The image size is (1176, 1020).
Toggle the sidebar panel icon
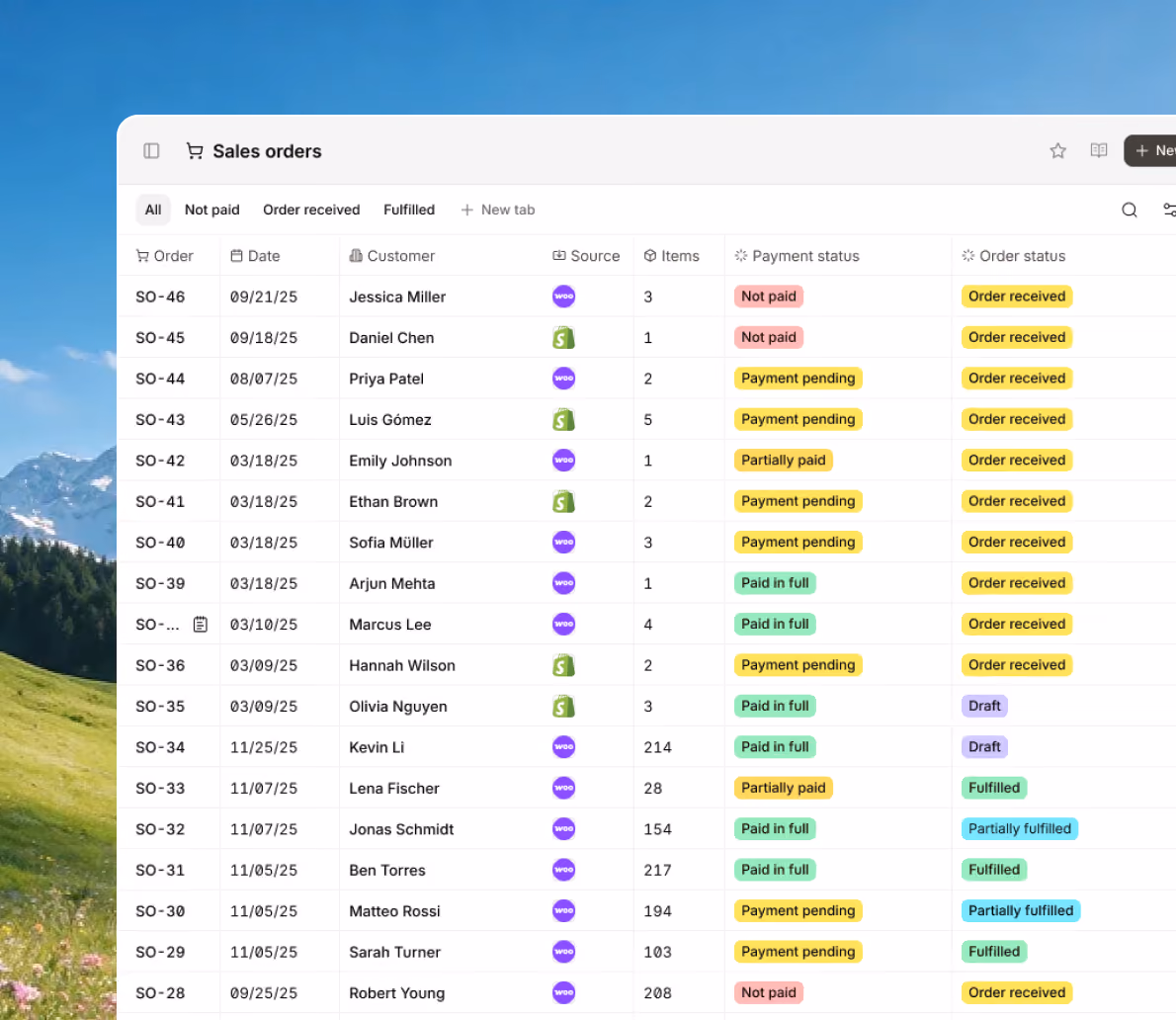coord(151,151)
